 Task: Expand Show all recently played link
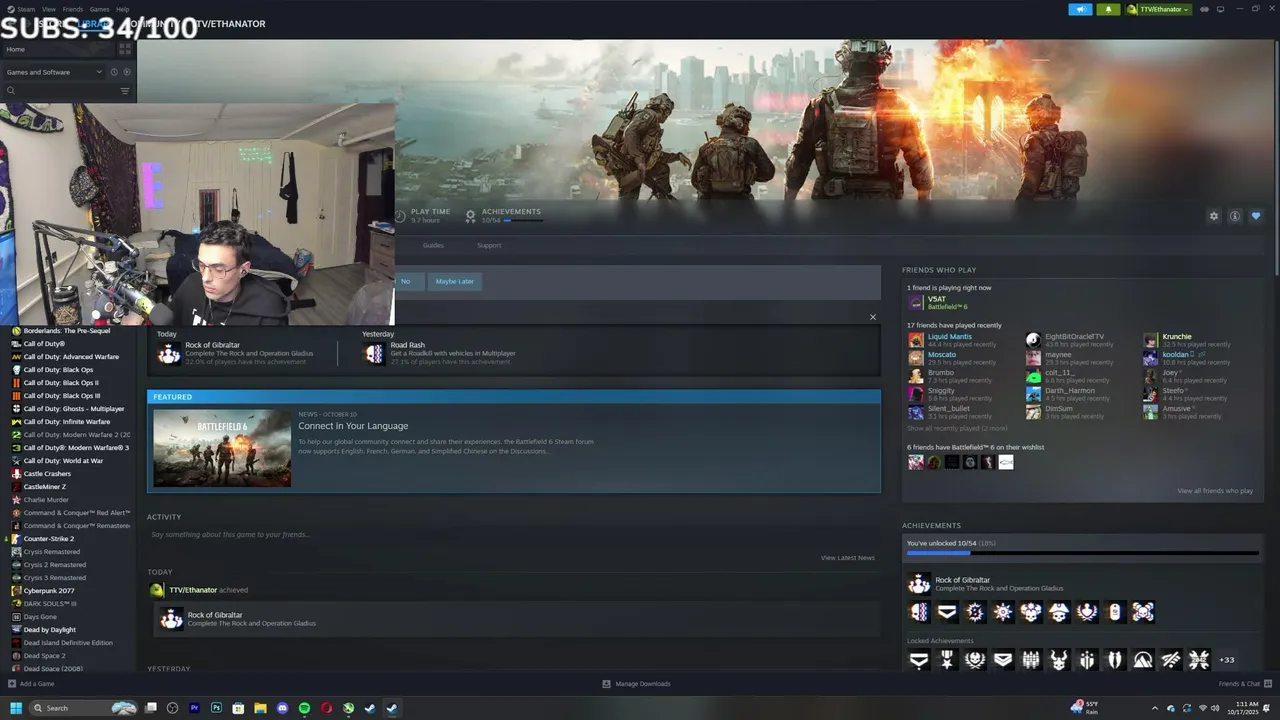957,428
